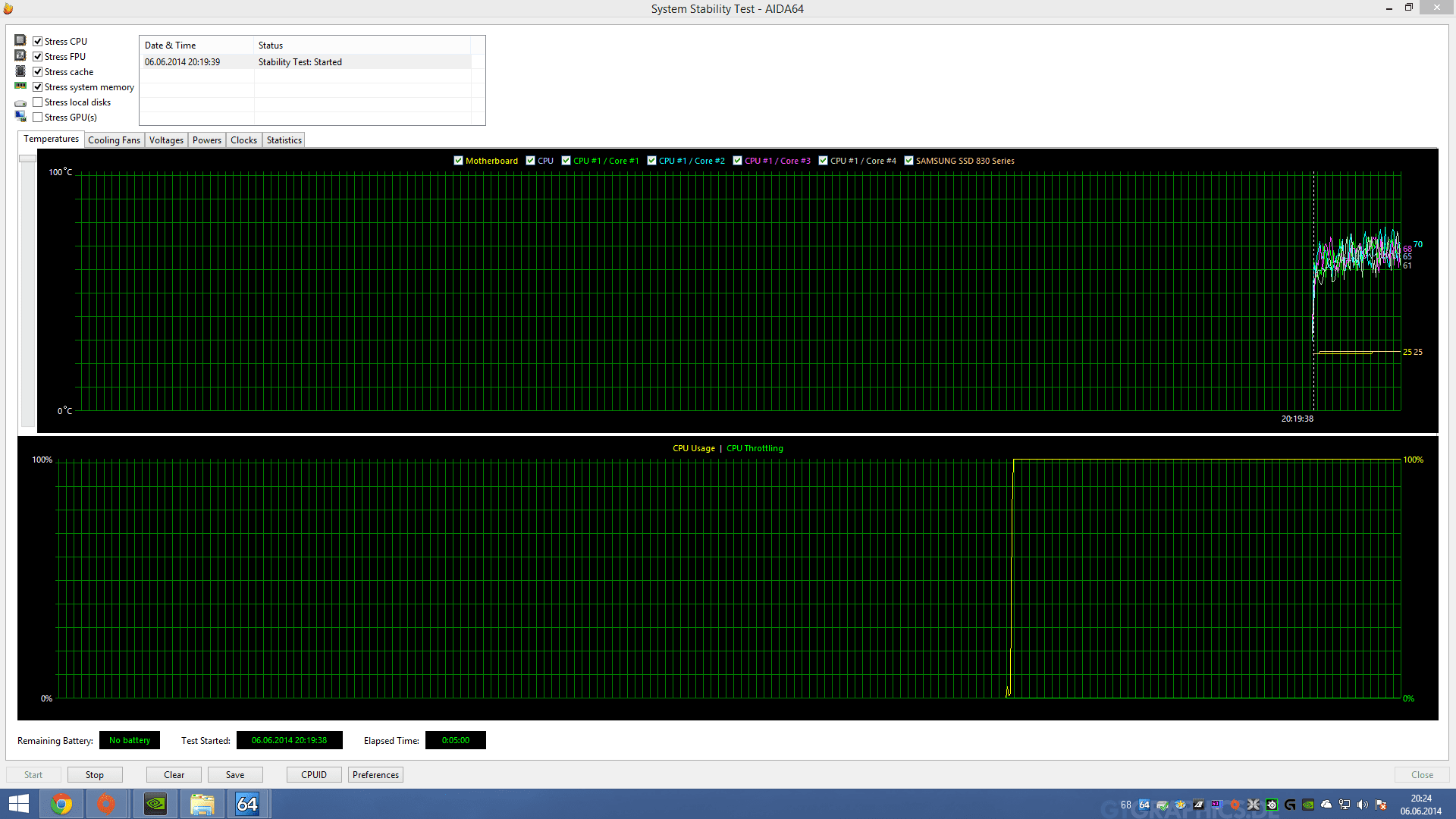The image size is (1456, 819).
Task: Click the Stress GPU(s) monitor icon
Action: [20, 116]
